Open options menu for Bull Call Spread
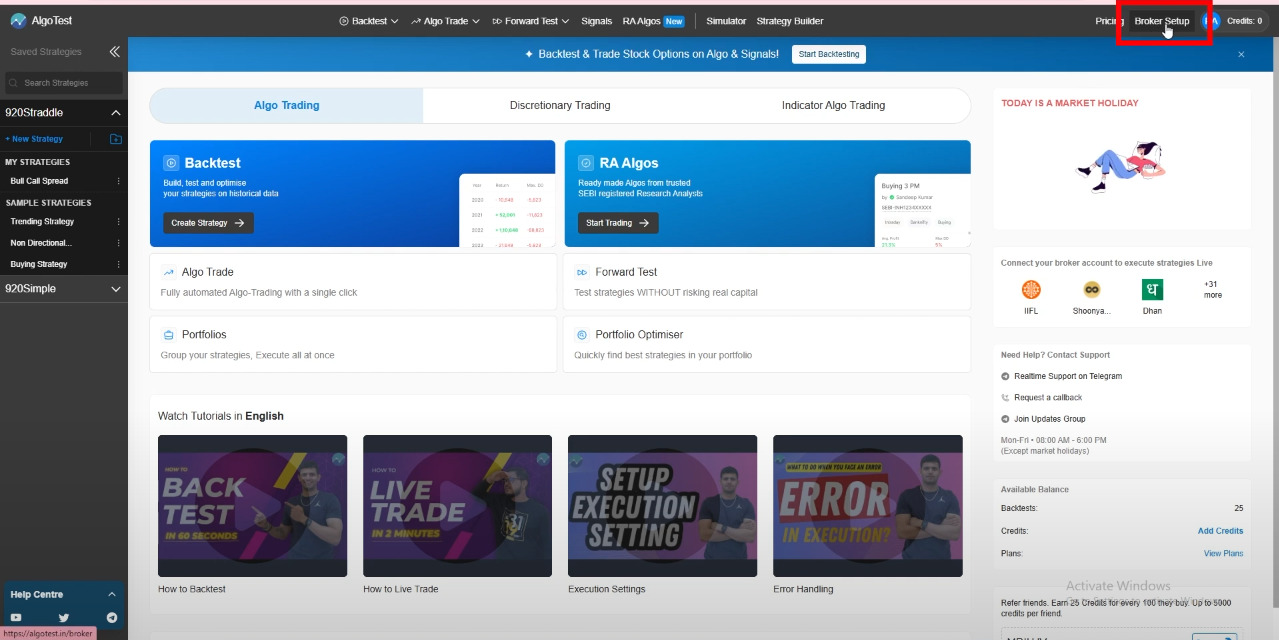This screenshot has height=640, width=1279. tap(118, 181)
